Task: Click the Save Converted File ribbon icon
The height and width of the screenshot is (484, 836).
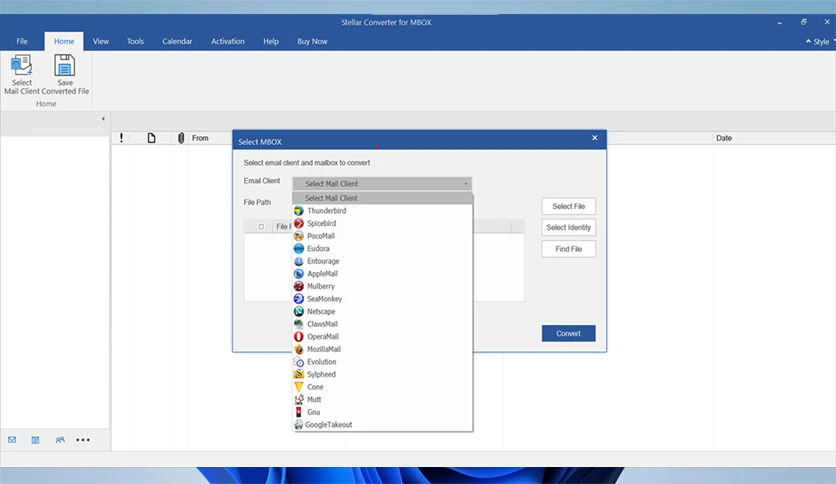Action: point(65,74)
